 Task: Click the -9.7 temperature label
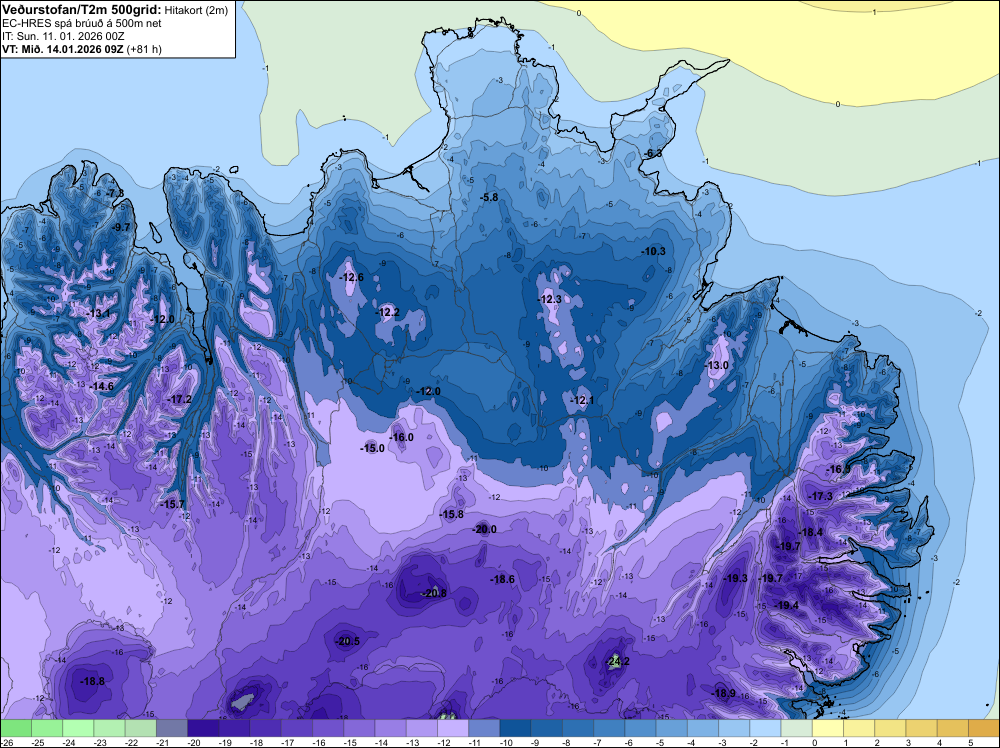121,227
